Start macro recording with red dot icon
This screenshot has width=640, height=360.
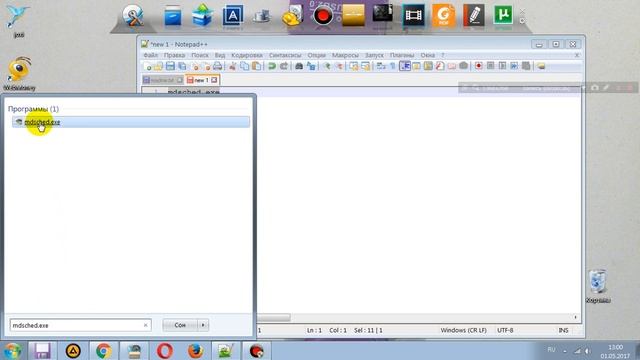[479, 66]
